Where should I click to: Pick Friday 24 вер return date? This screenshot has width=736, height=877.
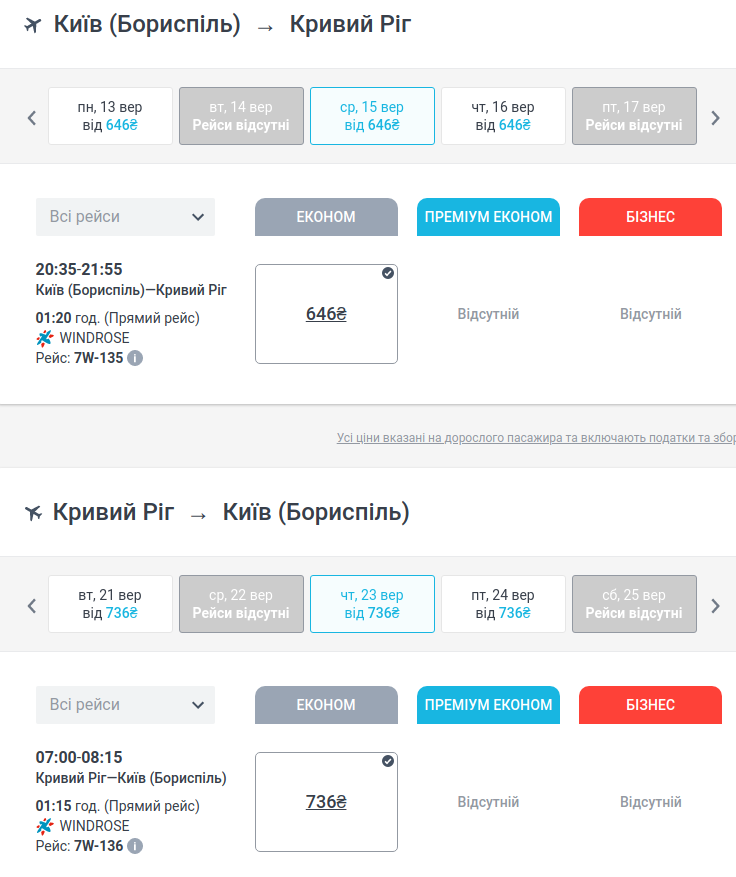[x=503, y=604]
